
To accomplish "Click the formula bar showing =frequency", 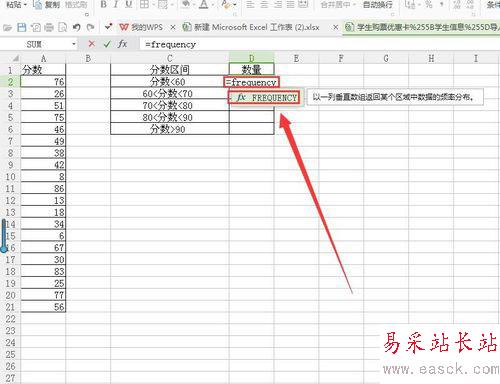I will point(319,44).
